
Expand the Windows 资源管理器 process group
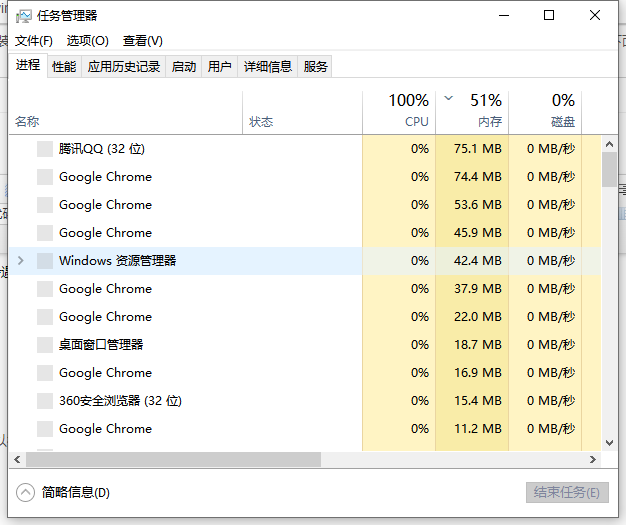(21, 261)
